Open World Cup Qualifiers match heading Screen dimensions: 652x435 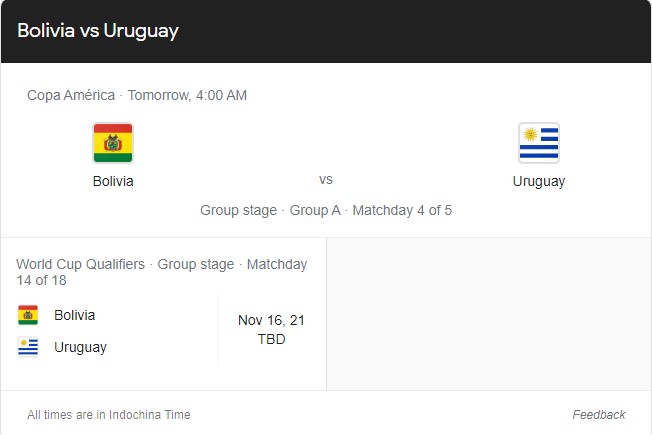pyautogui.click(x=162, y=272)
